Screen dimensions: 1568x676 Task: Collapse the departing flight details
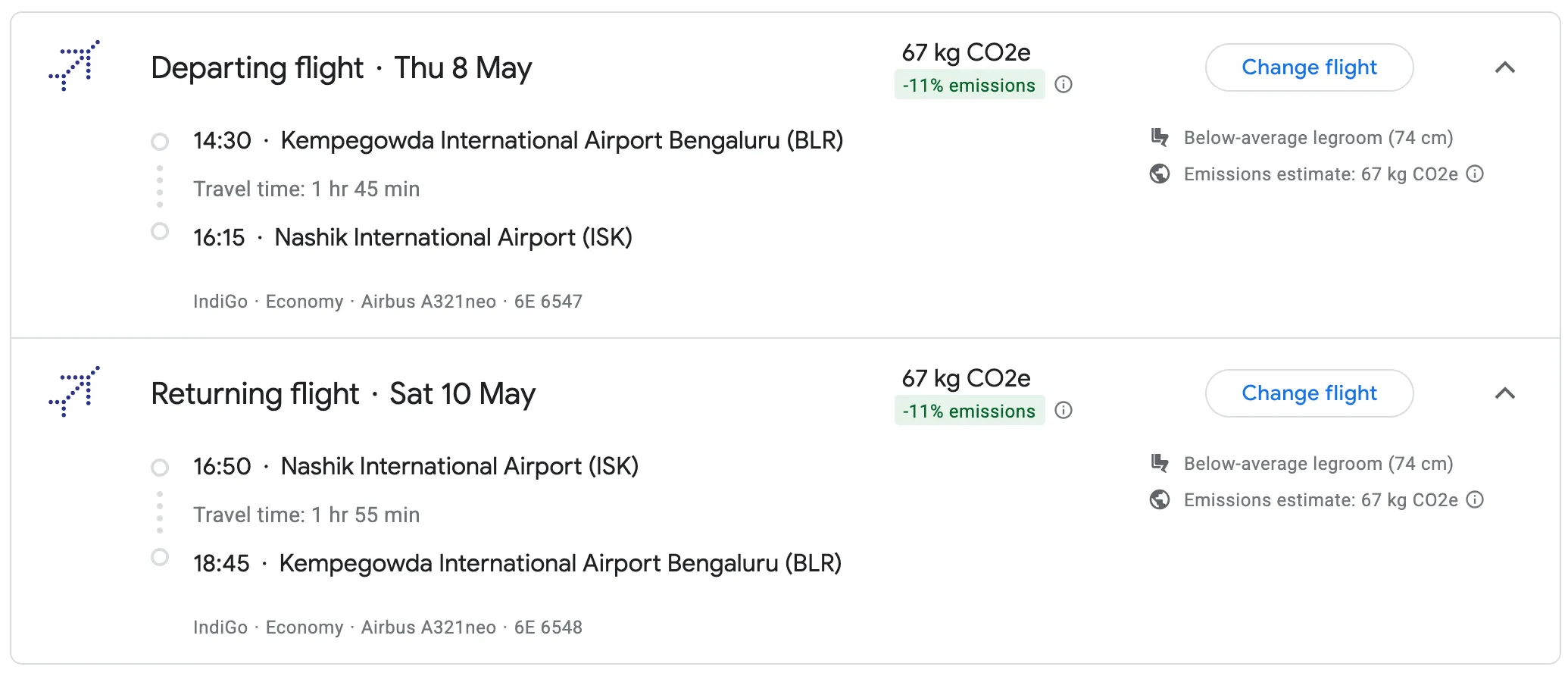tap(1505, 67)
